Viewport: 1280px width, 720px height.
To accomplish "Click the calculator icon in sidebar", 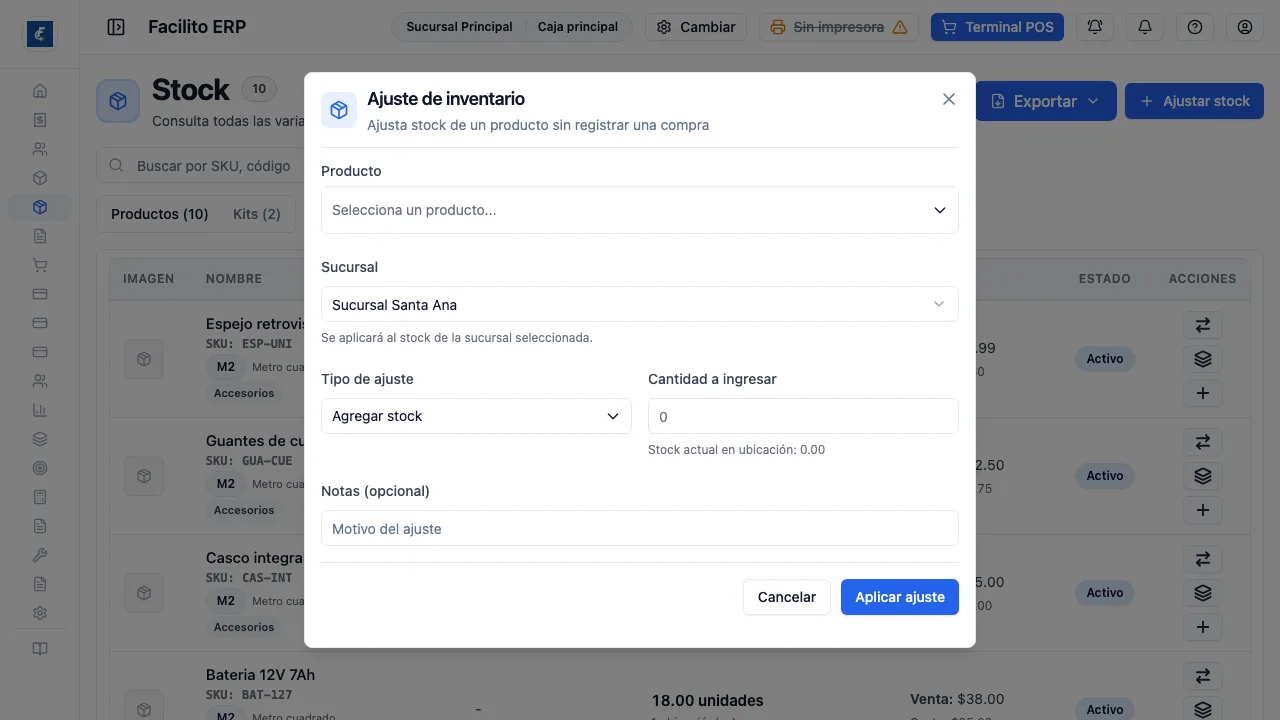I will click(40, 497).
